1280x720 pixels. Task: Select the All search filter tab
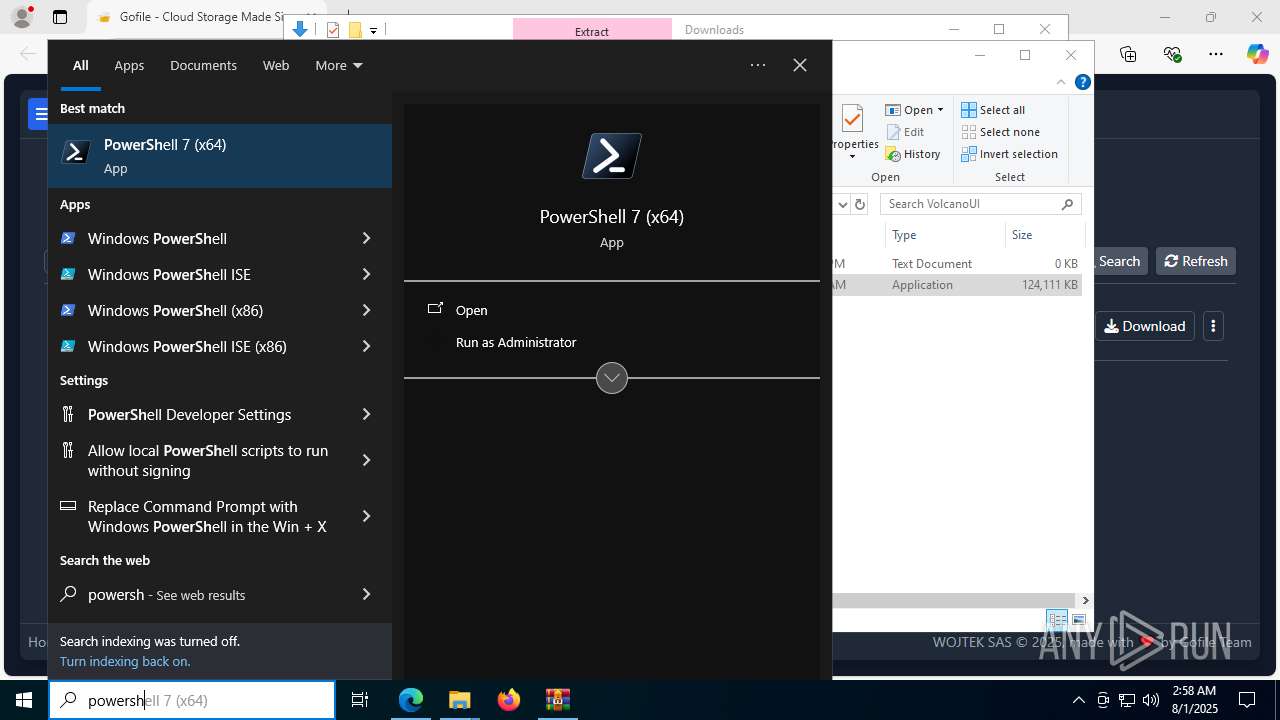(x=81, y=65)
